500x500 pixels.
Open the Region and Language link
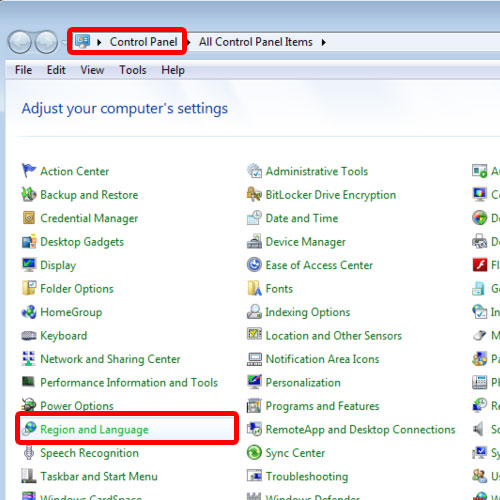point(94,430)
